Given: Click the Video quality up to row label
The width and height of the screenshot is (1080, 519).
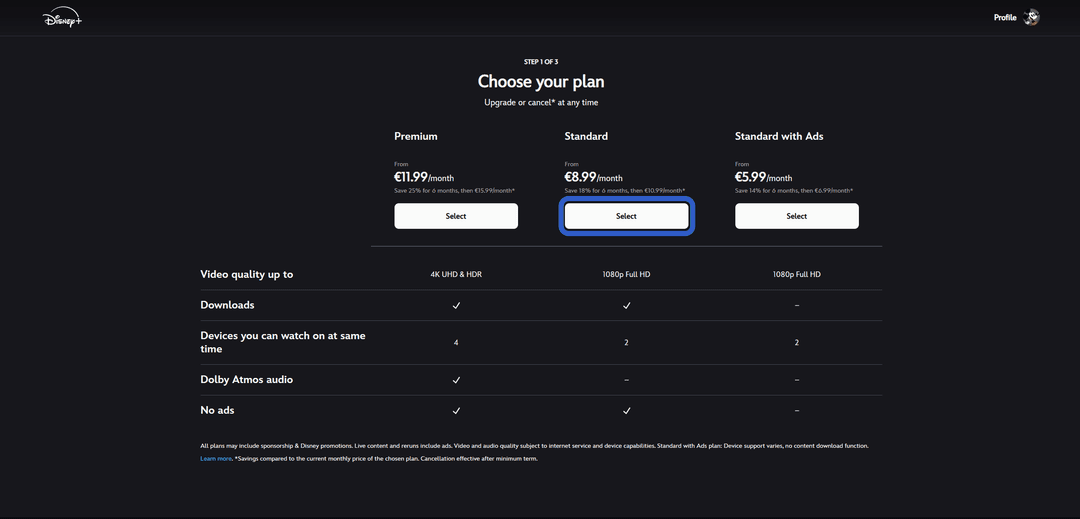Looking at the screenshot, I should click(247, 275).
